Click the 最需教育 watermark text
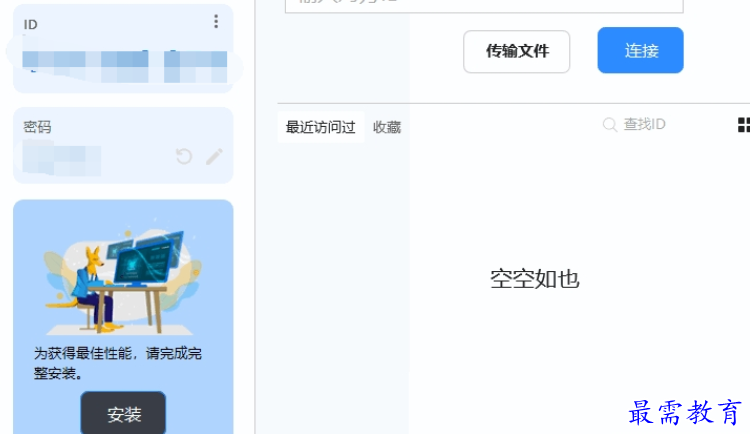The image size is (750, 444). 685,412
